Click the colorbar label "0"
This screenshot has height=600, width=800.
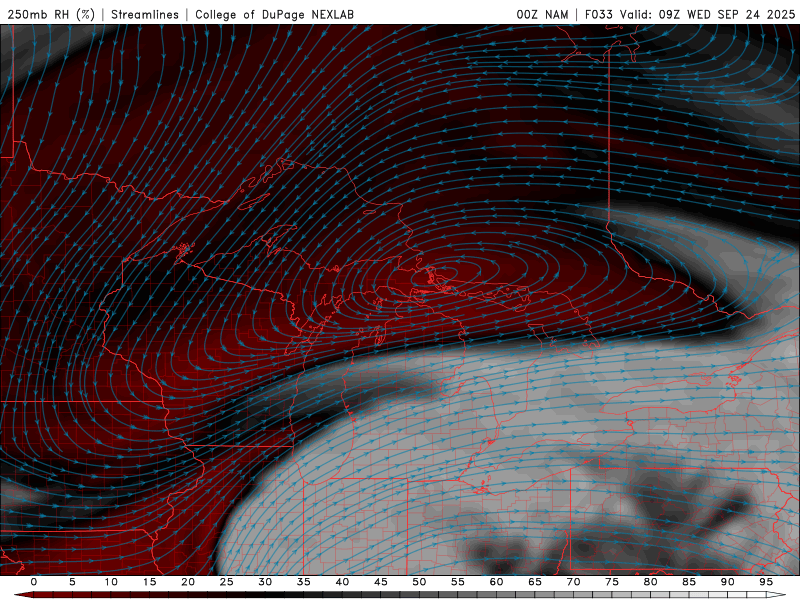pyautogui.click(x=34, y=582)
